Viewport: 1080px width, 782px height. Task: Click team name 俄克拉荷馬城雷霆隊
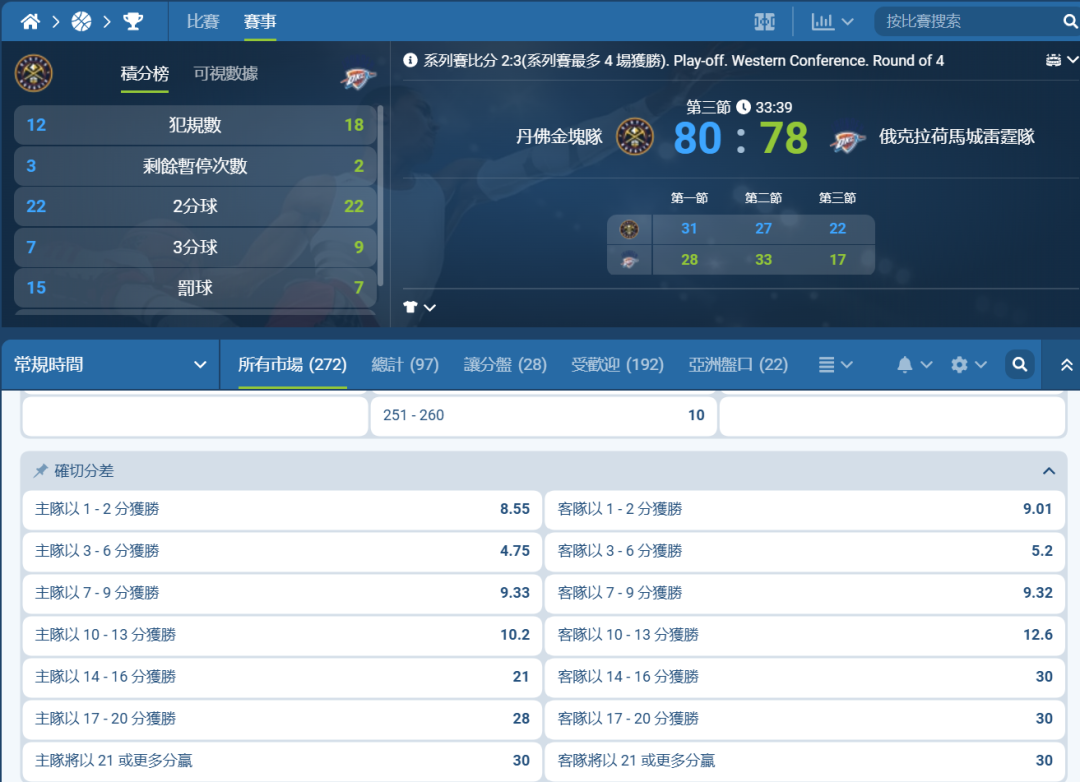[x=957, y=136]
